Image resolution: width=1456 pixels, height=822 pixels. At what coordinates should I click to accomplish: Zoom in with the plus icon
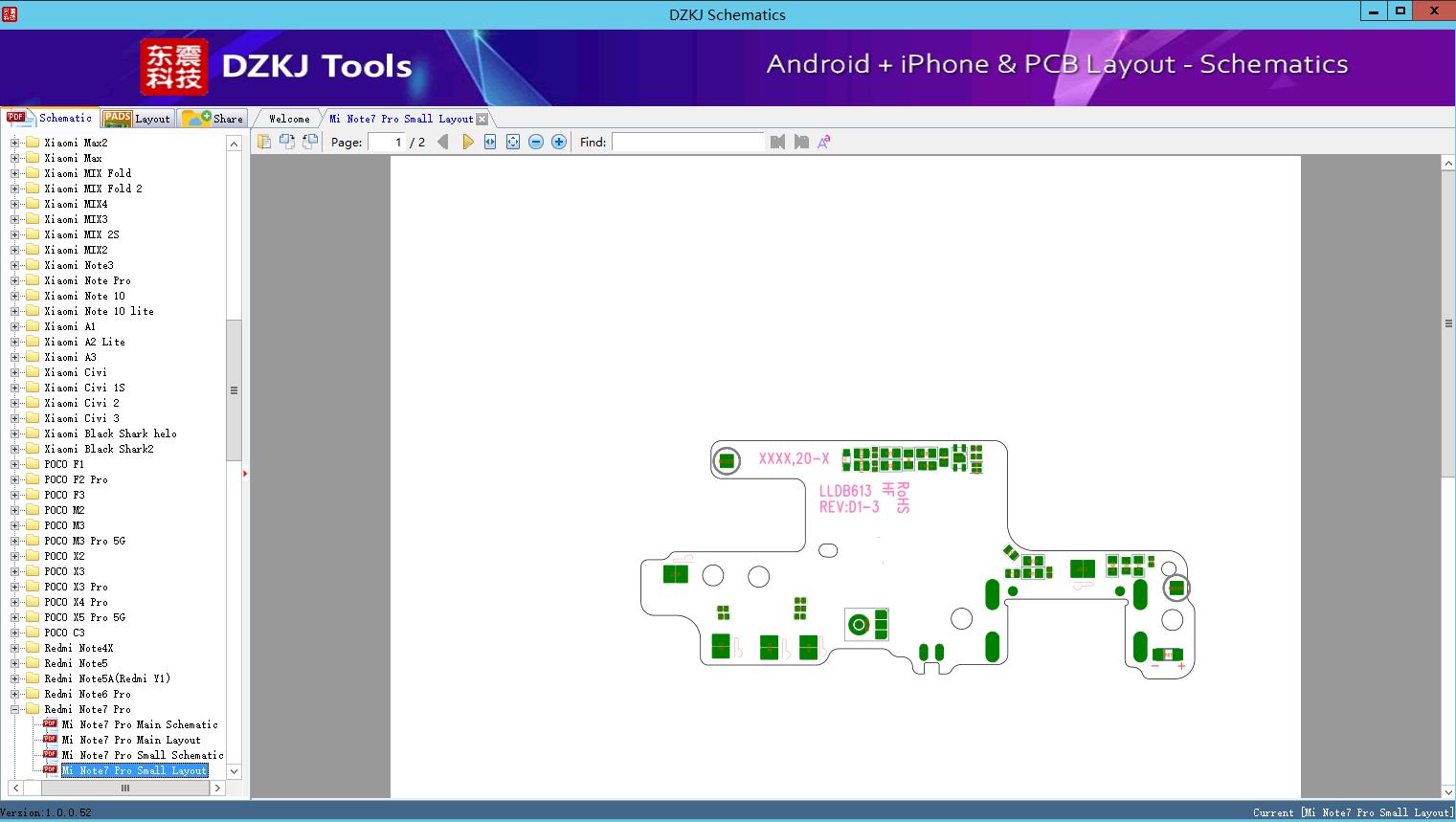point(559,142)
